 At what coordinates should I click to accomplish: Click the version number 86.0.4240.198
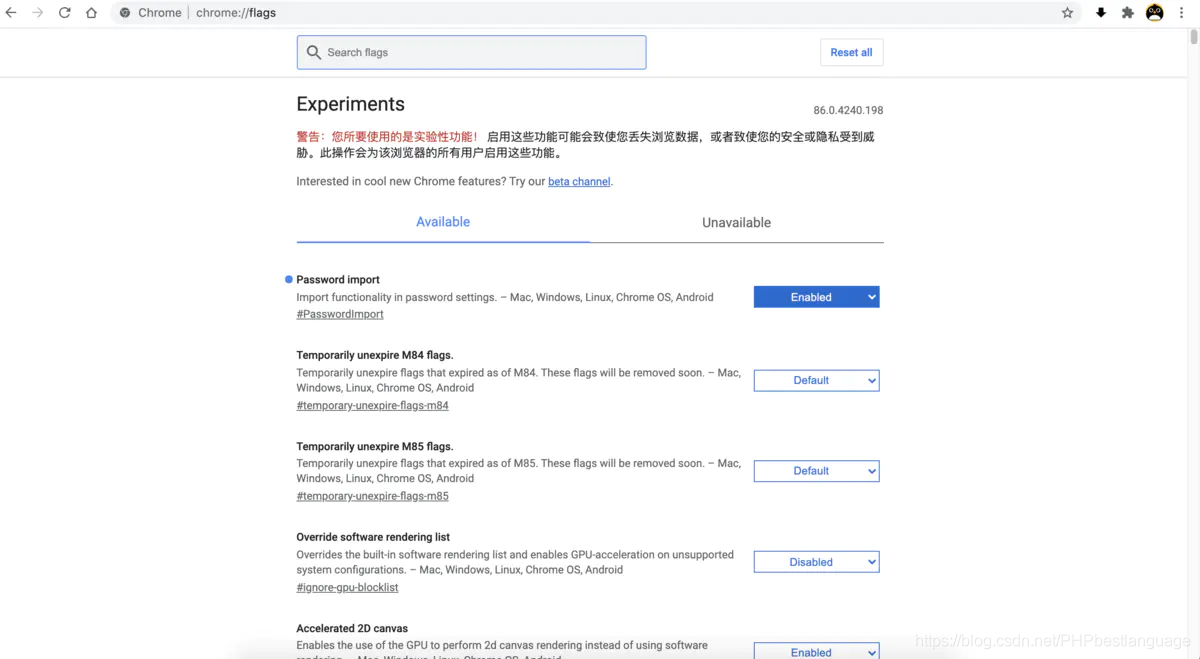(x=848, y=111)
